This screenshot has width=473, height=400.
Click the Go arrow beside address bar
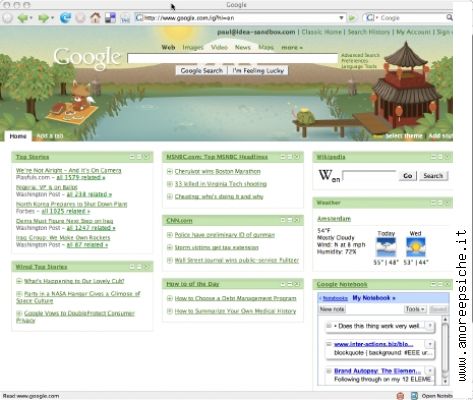click(352, 18)
